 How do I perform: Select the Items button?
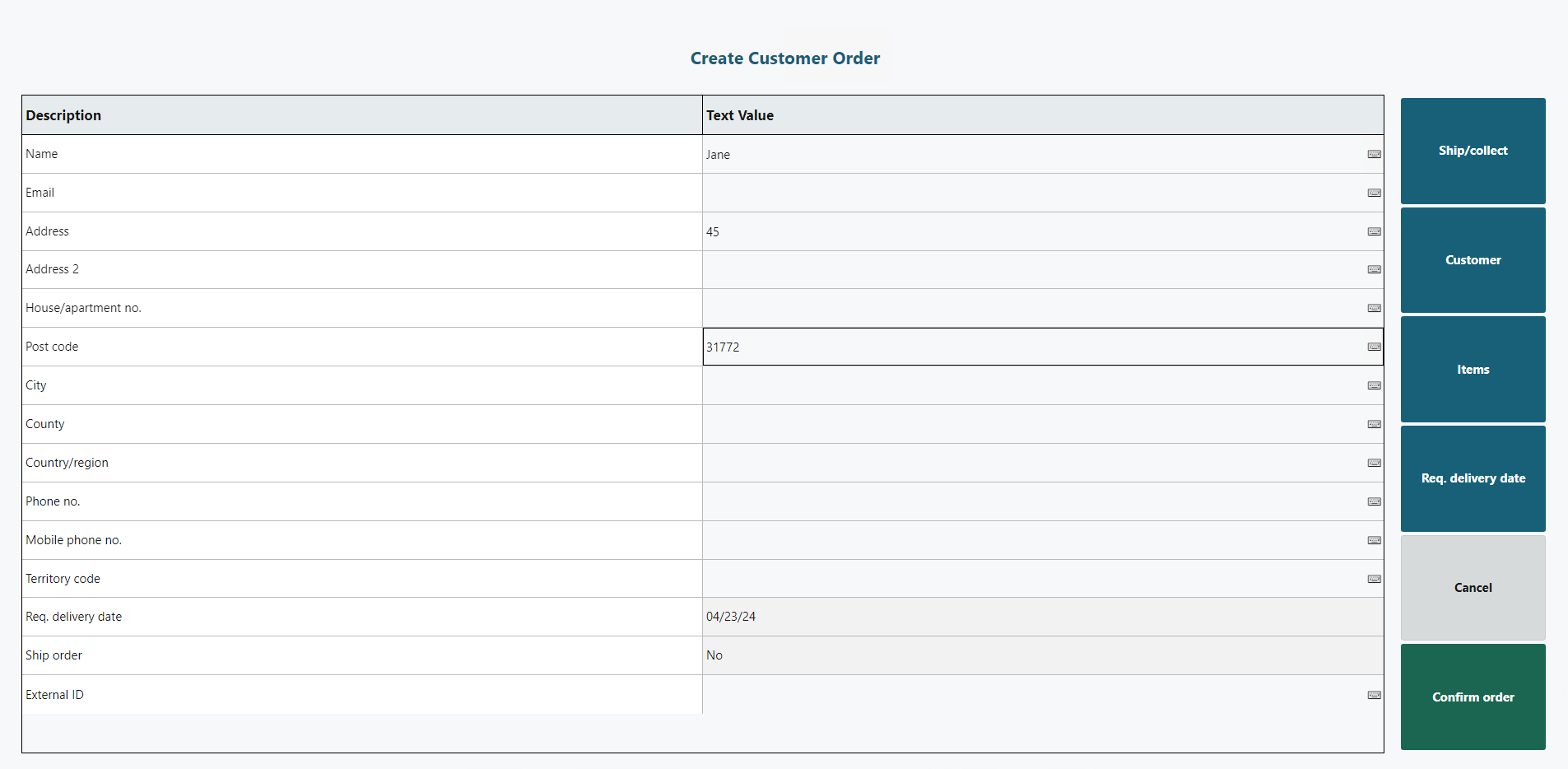coord(1473,370)
